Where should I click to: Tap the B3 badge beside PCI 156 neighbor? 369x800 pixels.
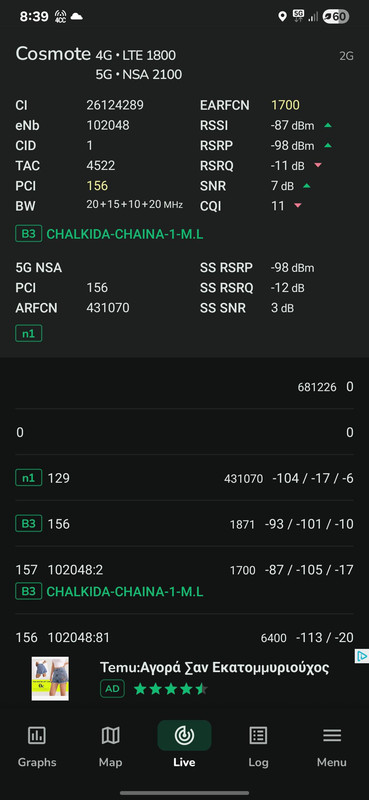(29, 523)
